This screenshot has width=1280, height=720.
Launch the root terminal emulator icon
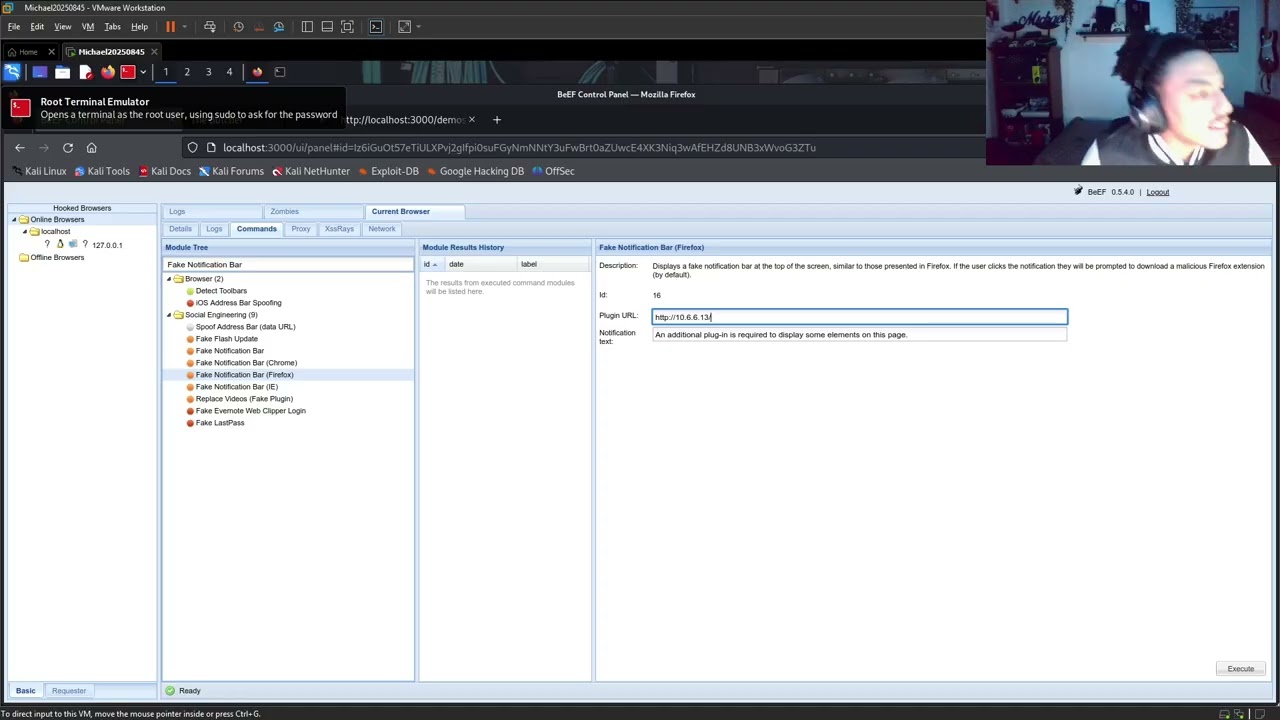(128, 72)
